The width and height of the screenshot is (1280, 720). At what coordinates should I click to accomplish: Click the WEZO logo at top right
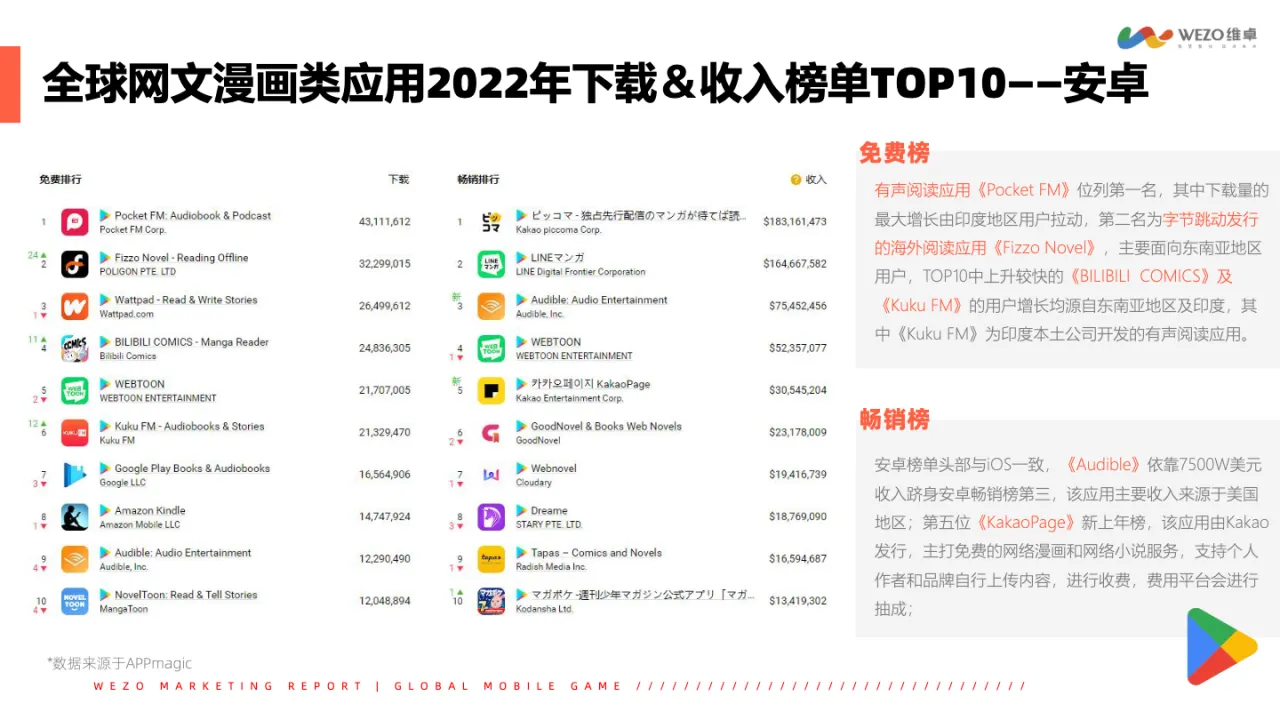[1187, 38]
